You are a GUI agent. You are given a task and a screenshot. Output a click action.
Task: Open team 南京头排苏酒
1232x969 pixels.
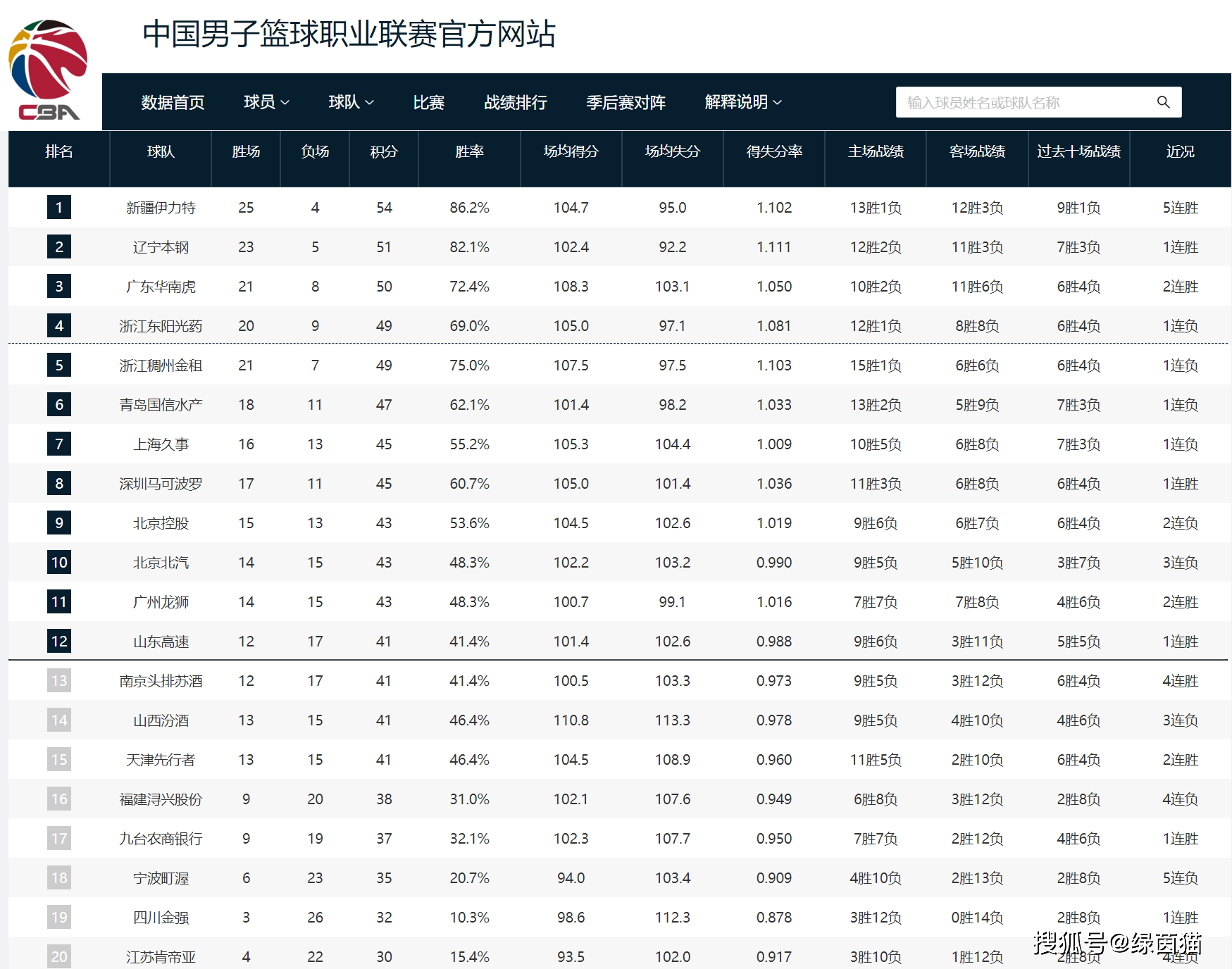click(161, 681)
